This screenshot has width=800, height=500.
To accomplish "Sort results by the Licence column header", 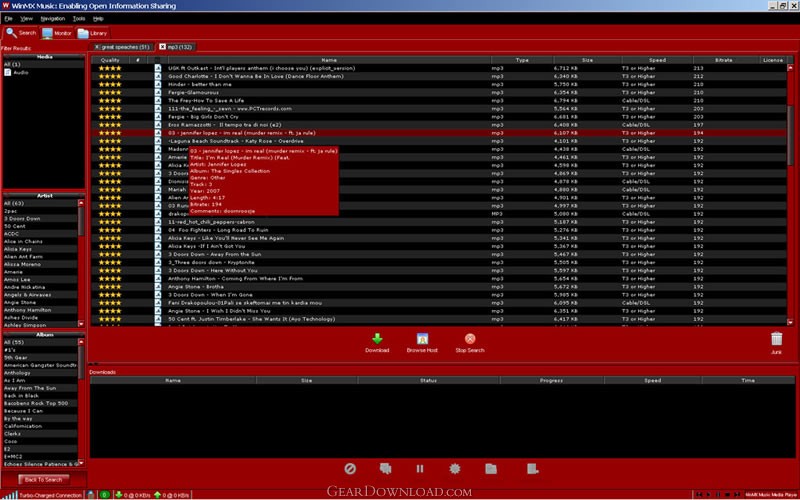I will (773, 60).
